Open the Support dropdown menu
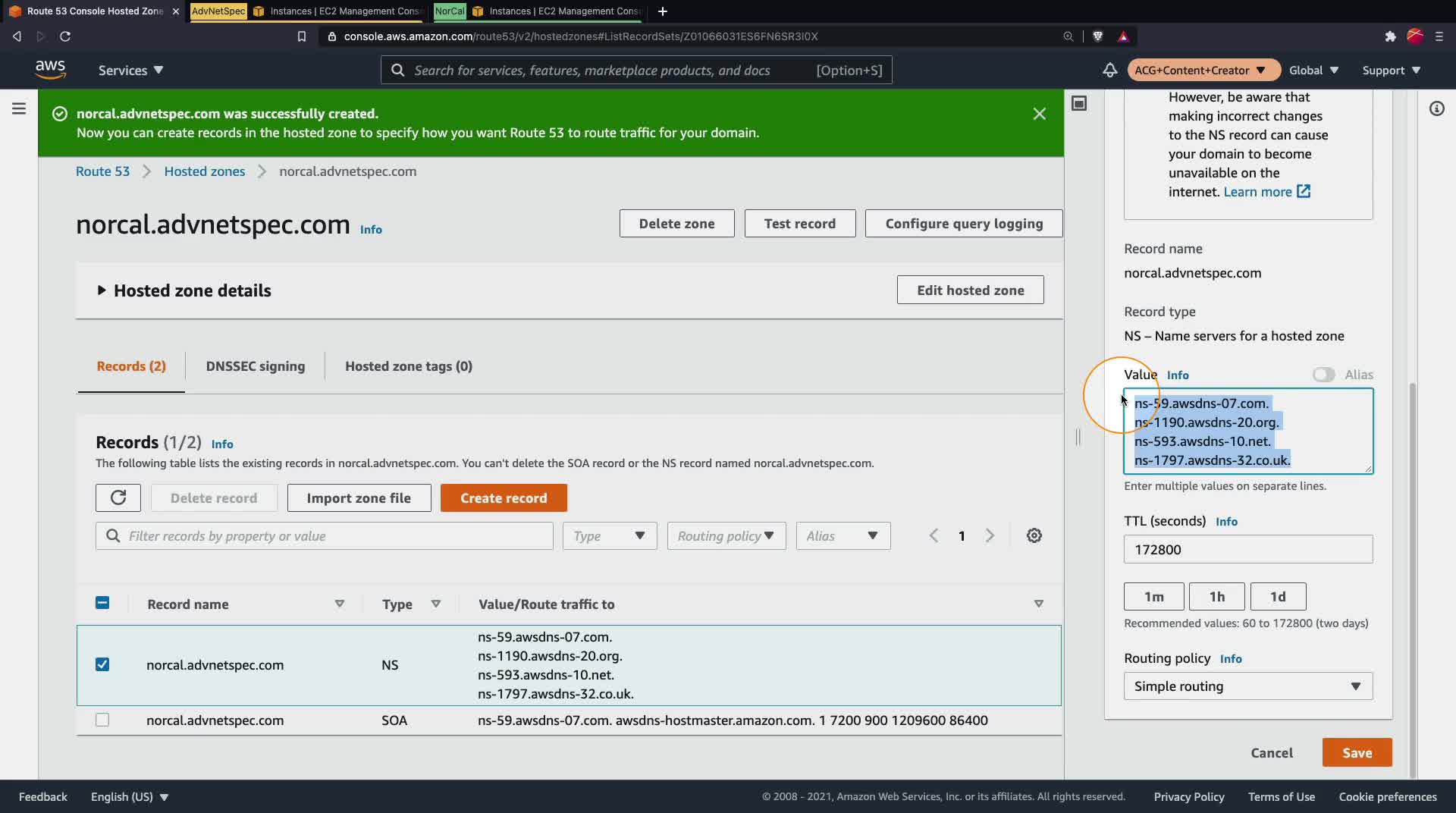 point(1392,70)
